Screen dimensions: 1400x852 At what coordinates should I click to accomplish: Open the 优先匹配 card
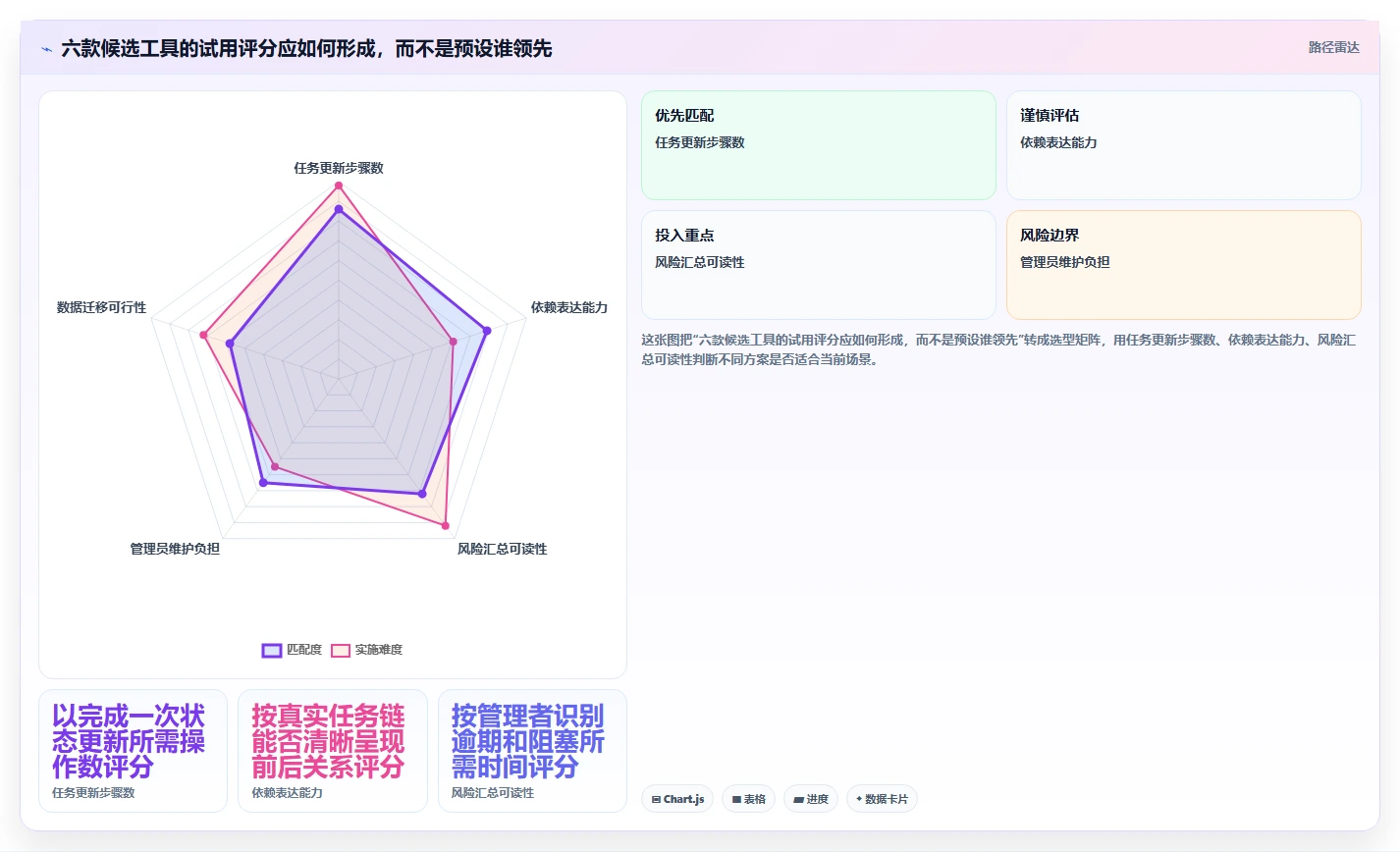pyautogui.click(x=819, y=145)
